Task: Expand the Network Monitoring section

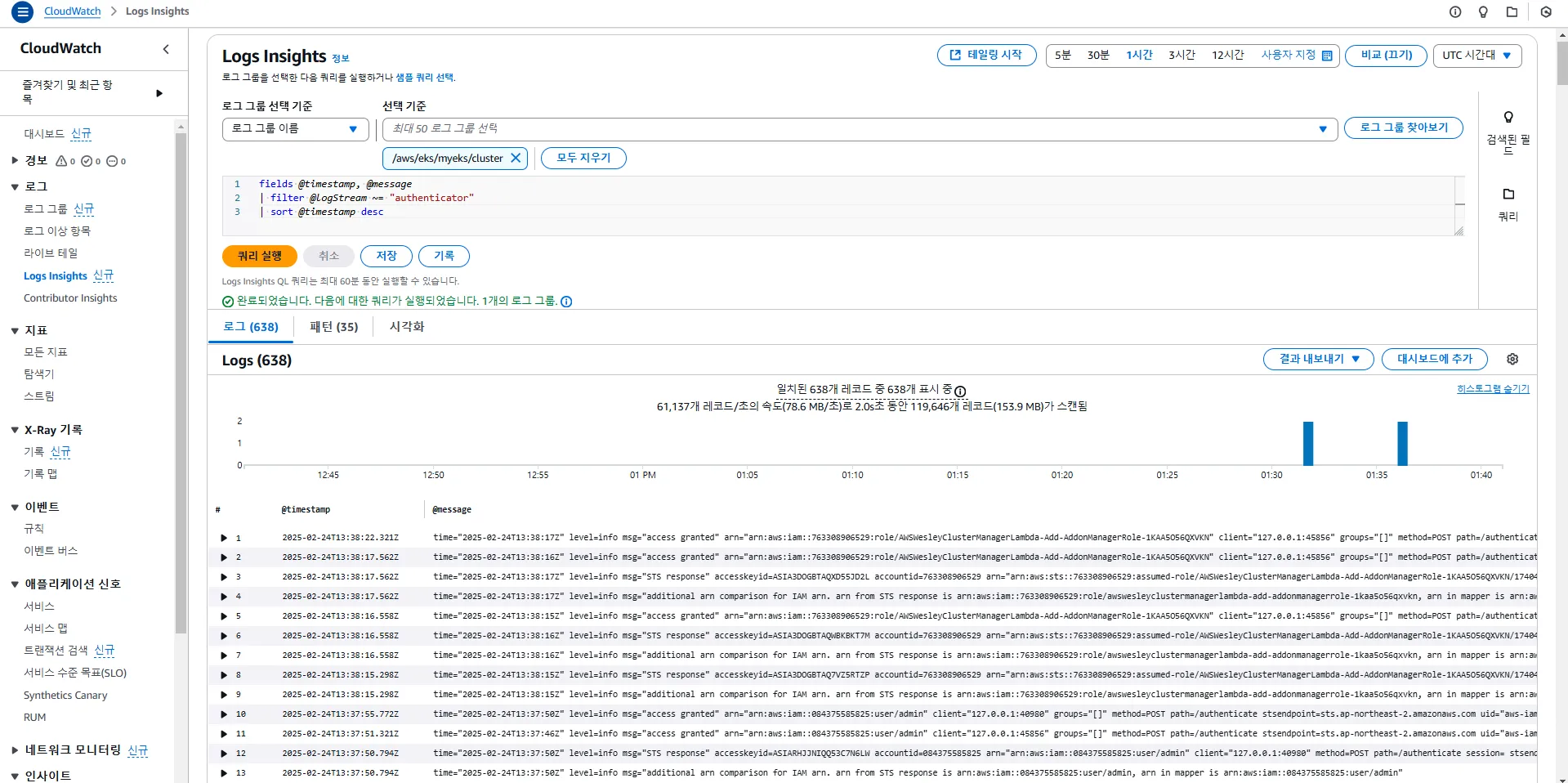Action: [x=15, y=750]
